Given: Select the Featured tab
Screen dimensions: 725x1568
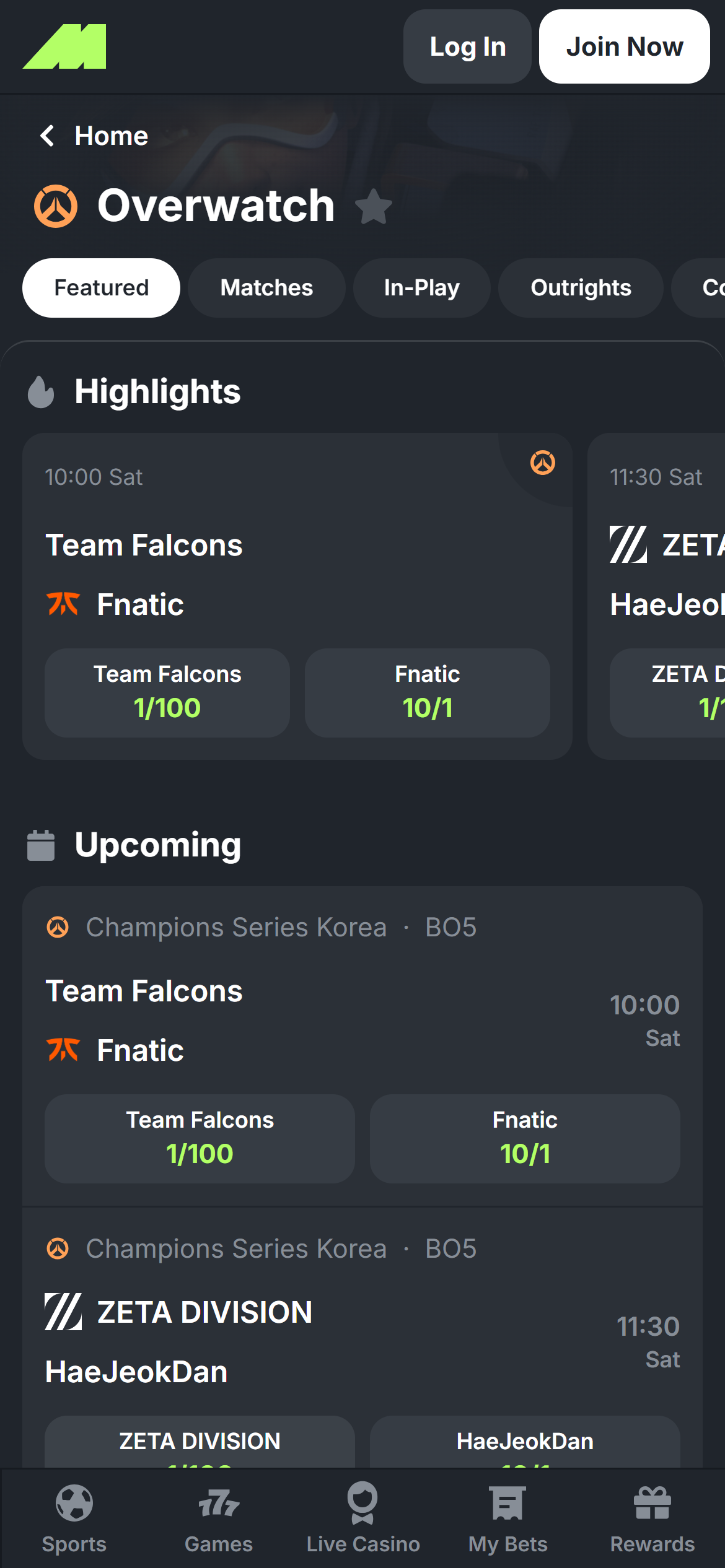Looking at the screenshot, I should pyautogui.click(x=101, y=288).
